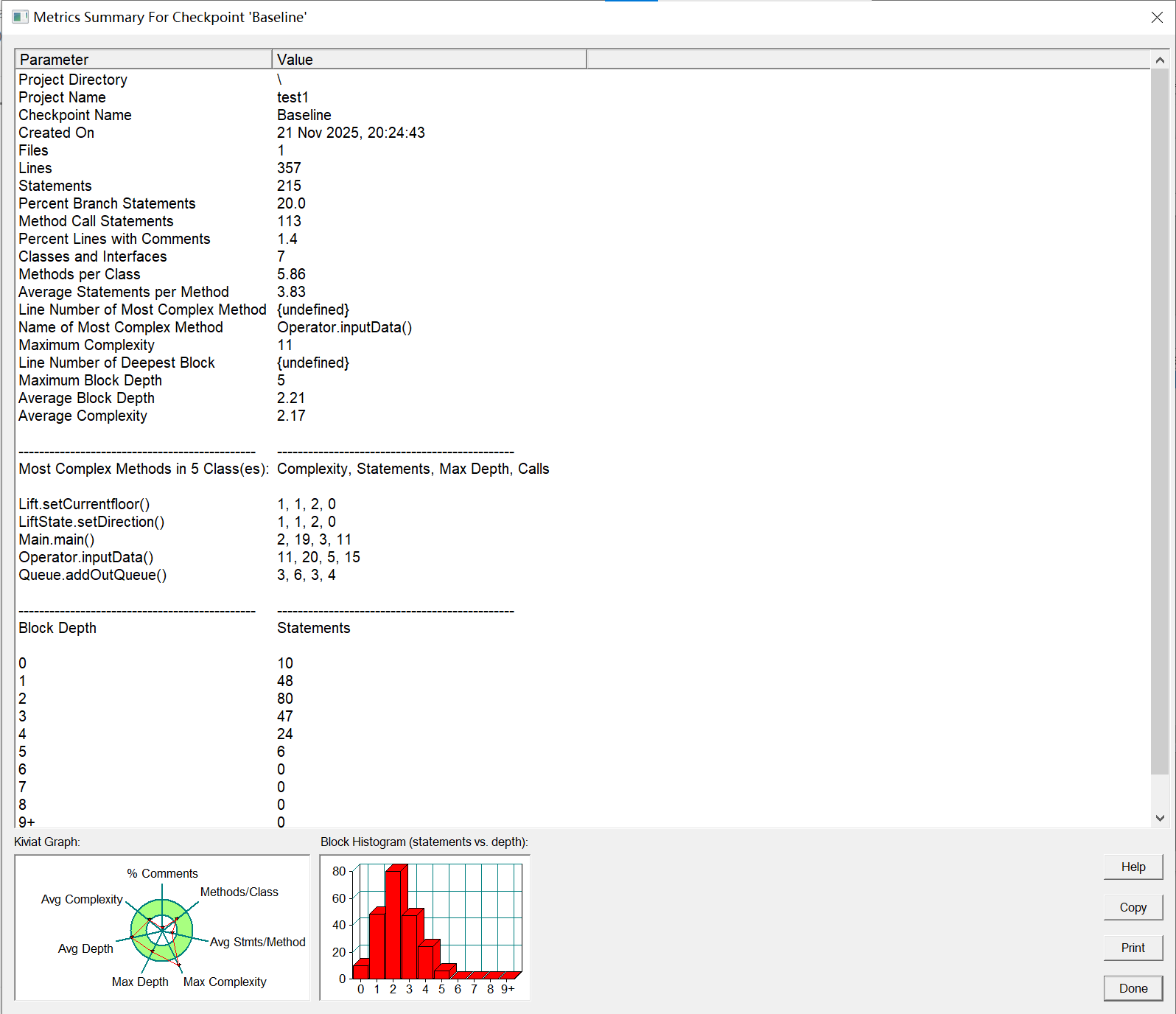Select the Files row
Screen dimensions: 1176x1014
tap(582, 150)
